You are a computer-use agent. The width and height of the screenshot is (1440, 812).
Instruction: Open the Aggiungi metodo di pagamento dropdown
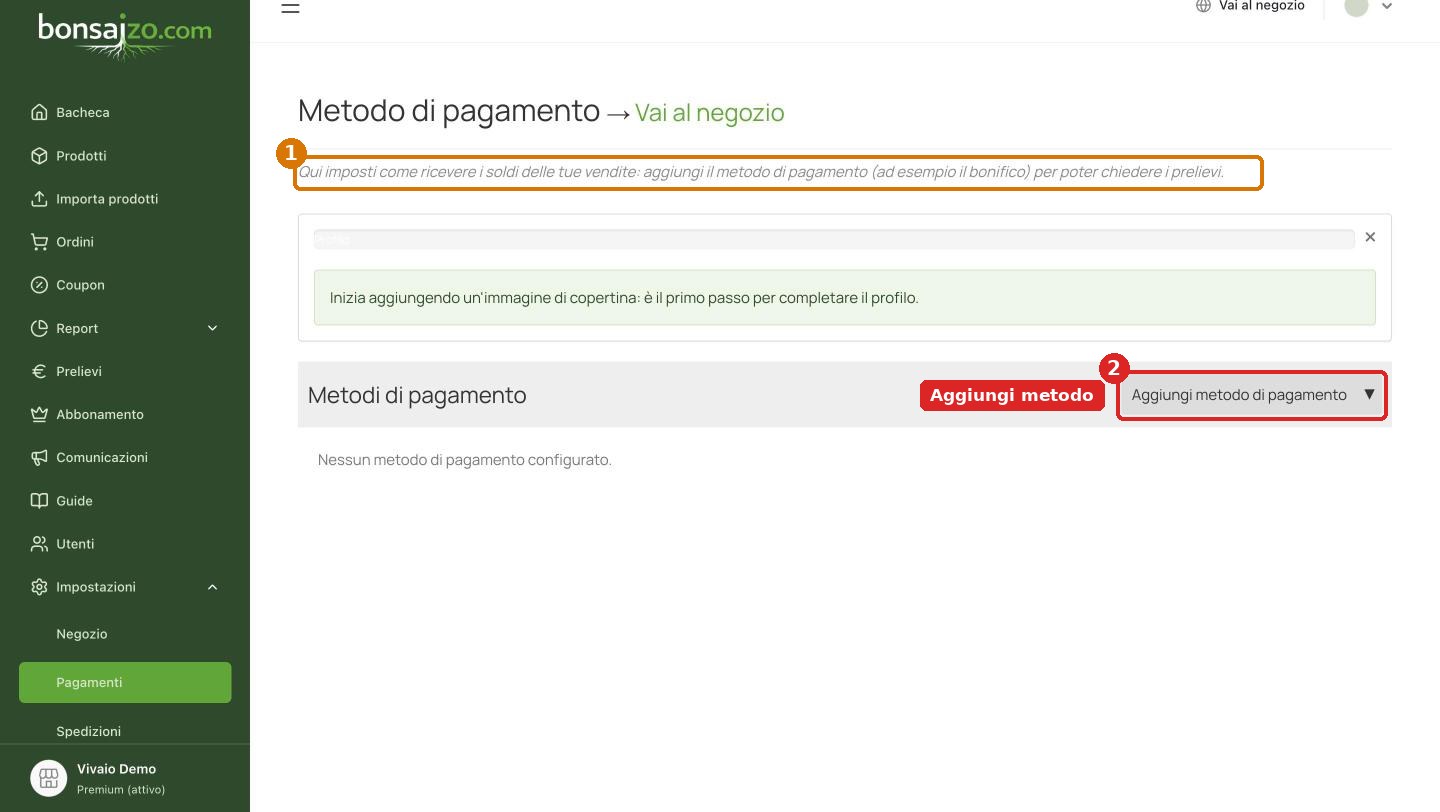pos(1252,394)
